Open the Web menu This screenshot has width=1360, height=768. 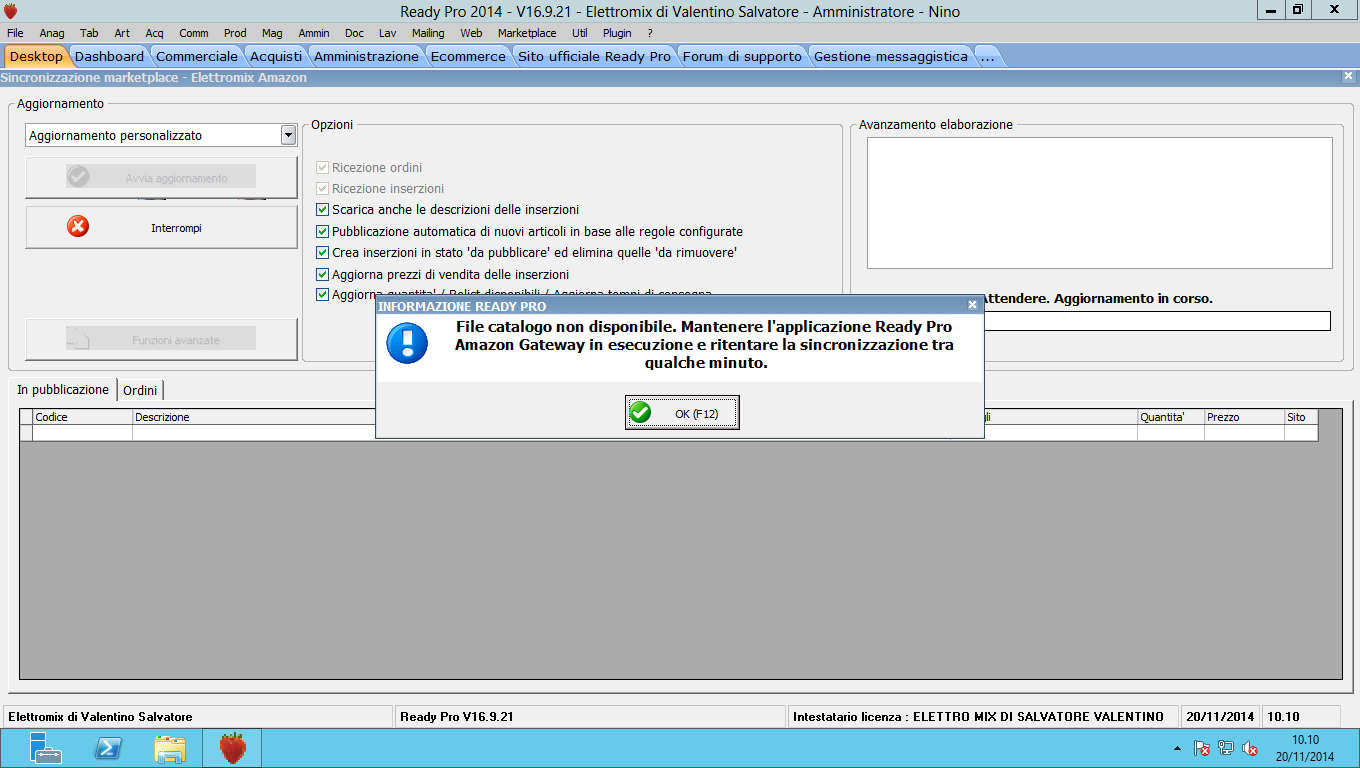pyautogui.click(x=471, y=33)
